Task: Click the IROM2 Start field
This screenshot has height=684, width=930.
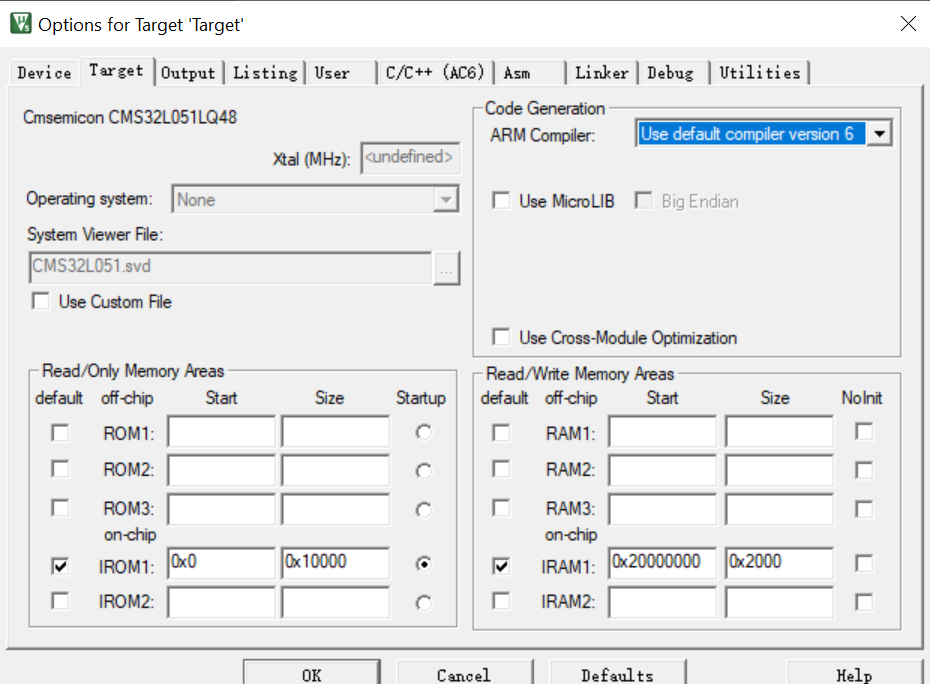Action: pyautogui.click(x=221, y=602)
